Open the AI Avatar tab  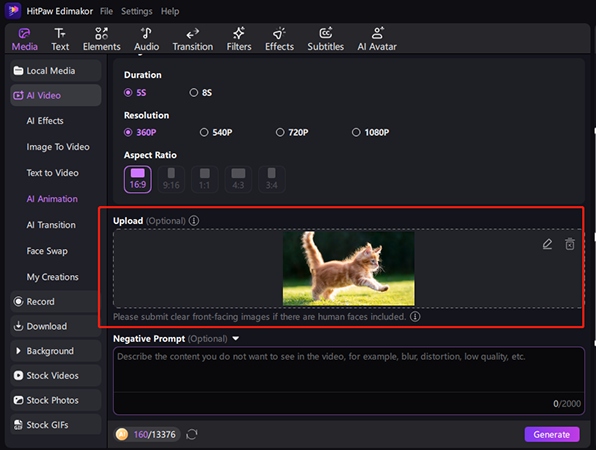point(377,39)
